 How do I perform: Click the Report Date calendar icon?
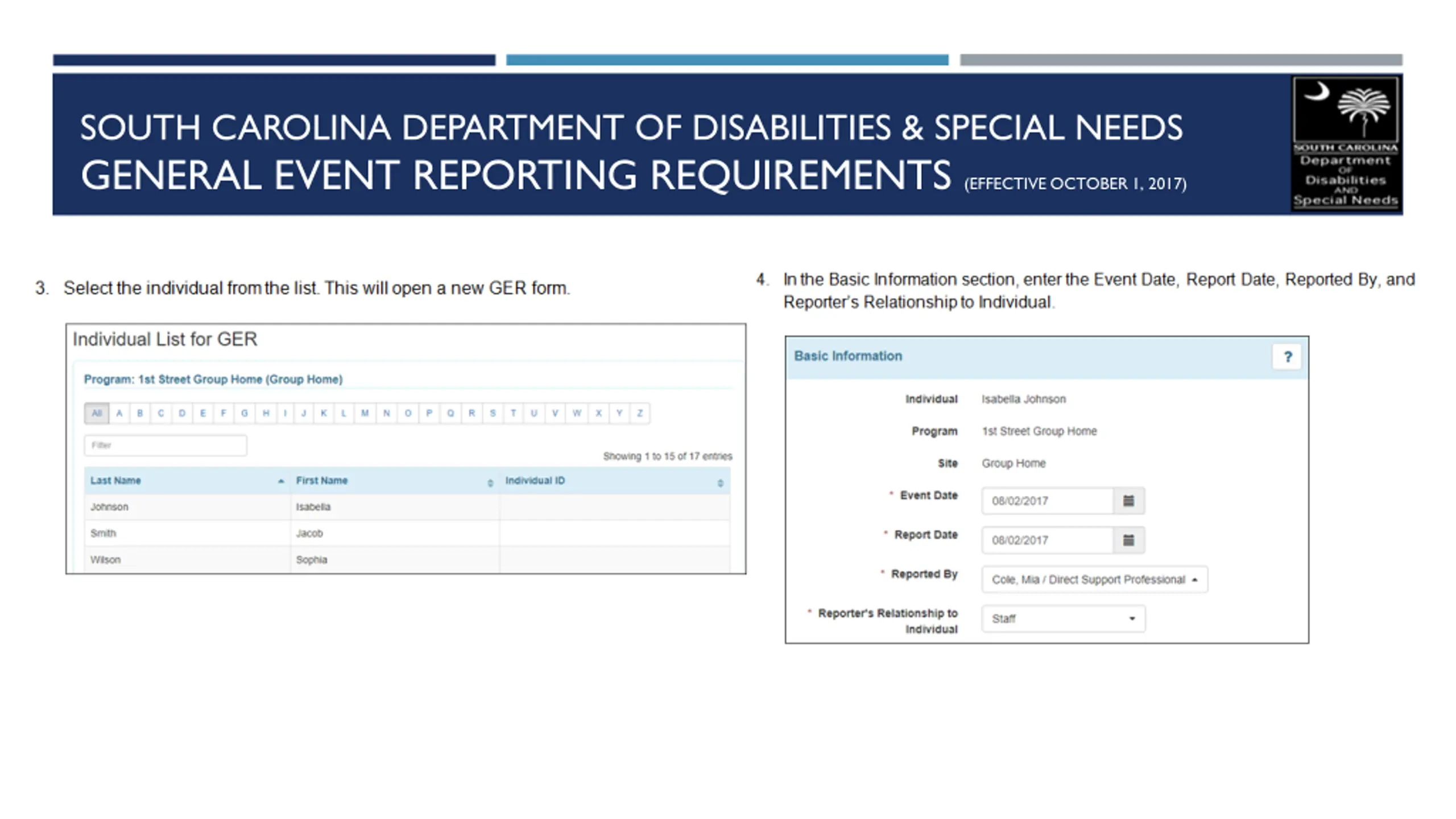[1128, 540]
